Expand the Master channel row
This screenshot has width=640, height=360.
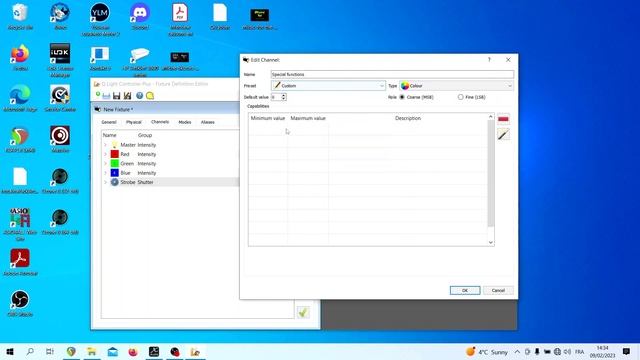click(105, 145)
